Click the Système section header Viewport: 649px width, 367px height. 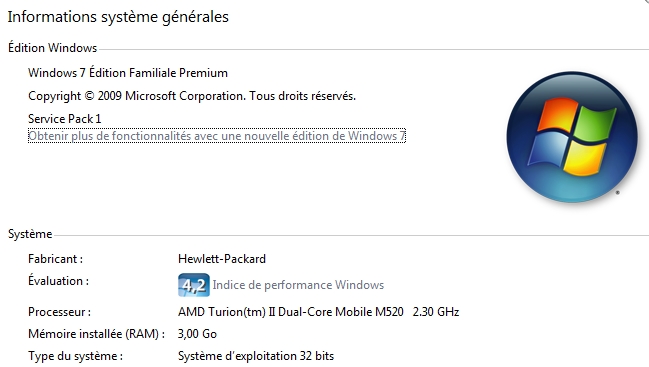click(x=30, y=234)
